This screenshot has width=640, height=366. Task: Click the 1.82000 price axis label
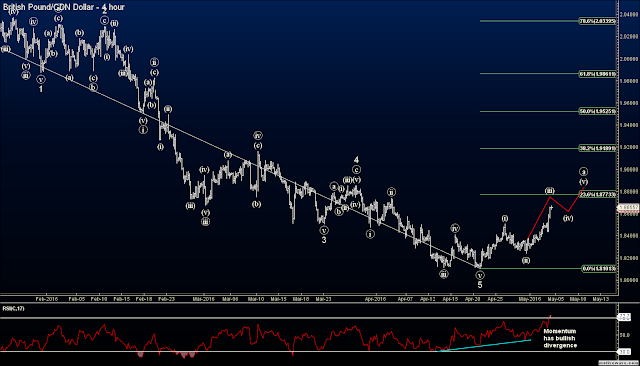(629, 258)
